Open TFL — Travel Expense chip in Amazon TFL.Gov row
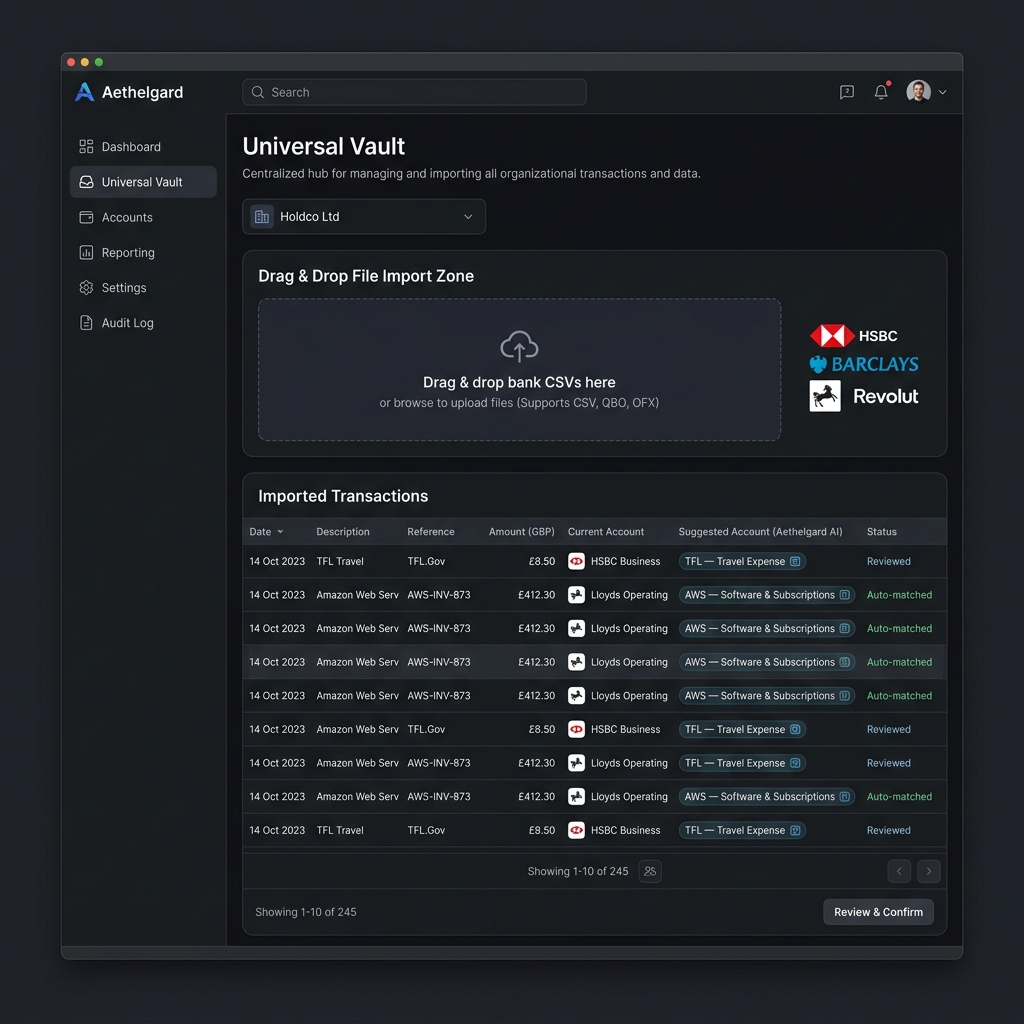 tap(742, 729)
